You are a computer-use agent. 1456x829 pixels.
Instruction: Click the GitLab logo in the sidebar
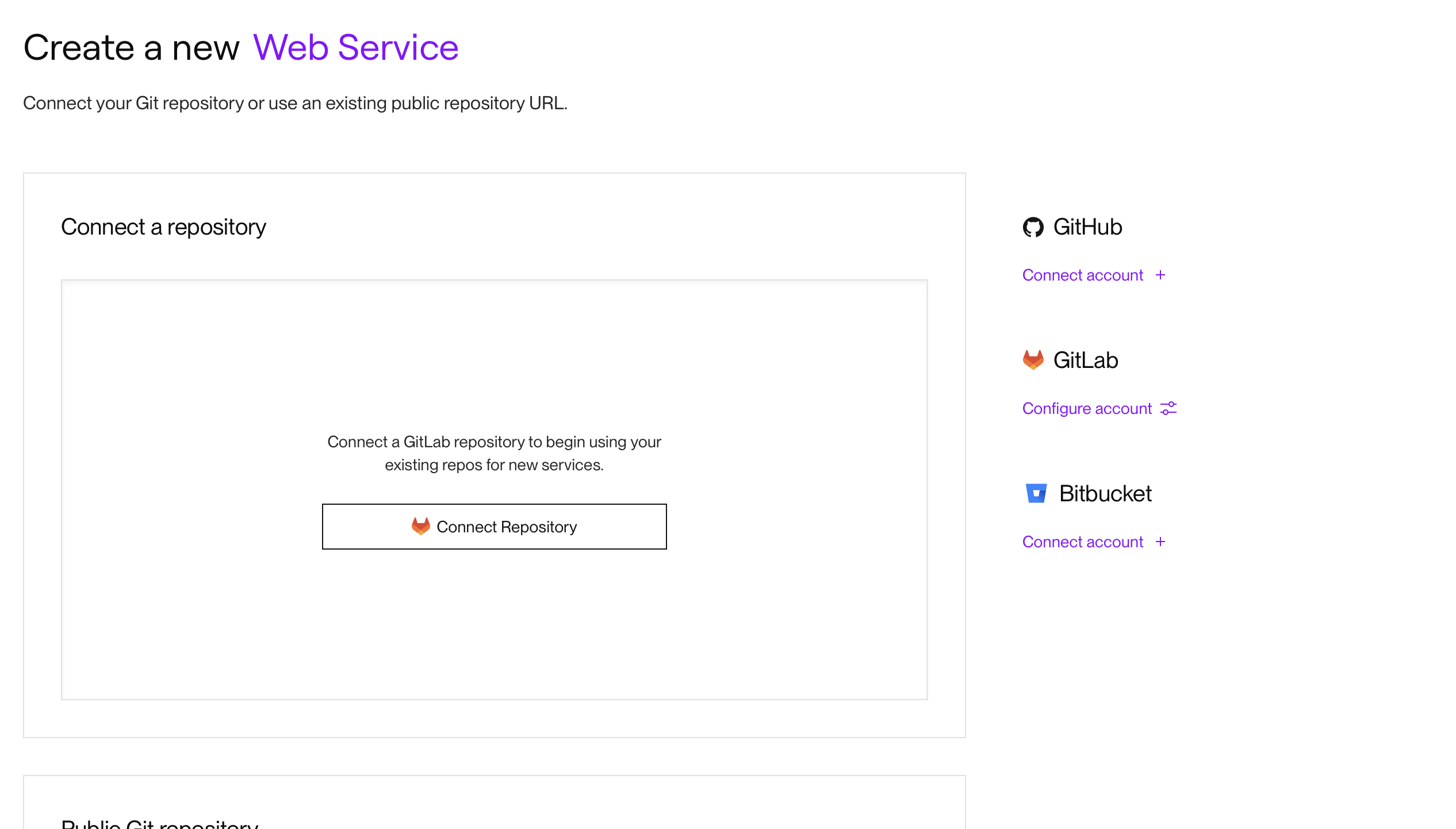pyautogui.click(x=1033, y=360)
